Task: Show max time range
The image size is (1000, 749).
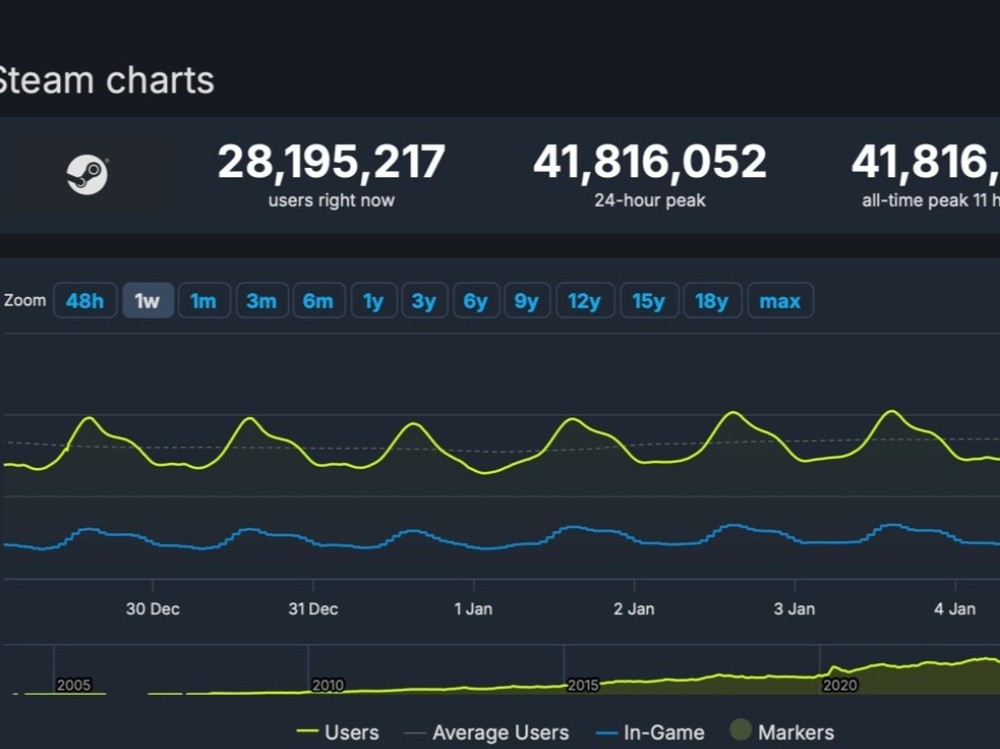Action: [x=780, y=301]
